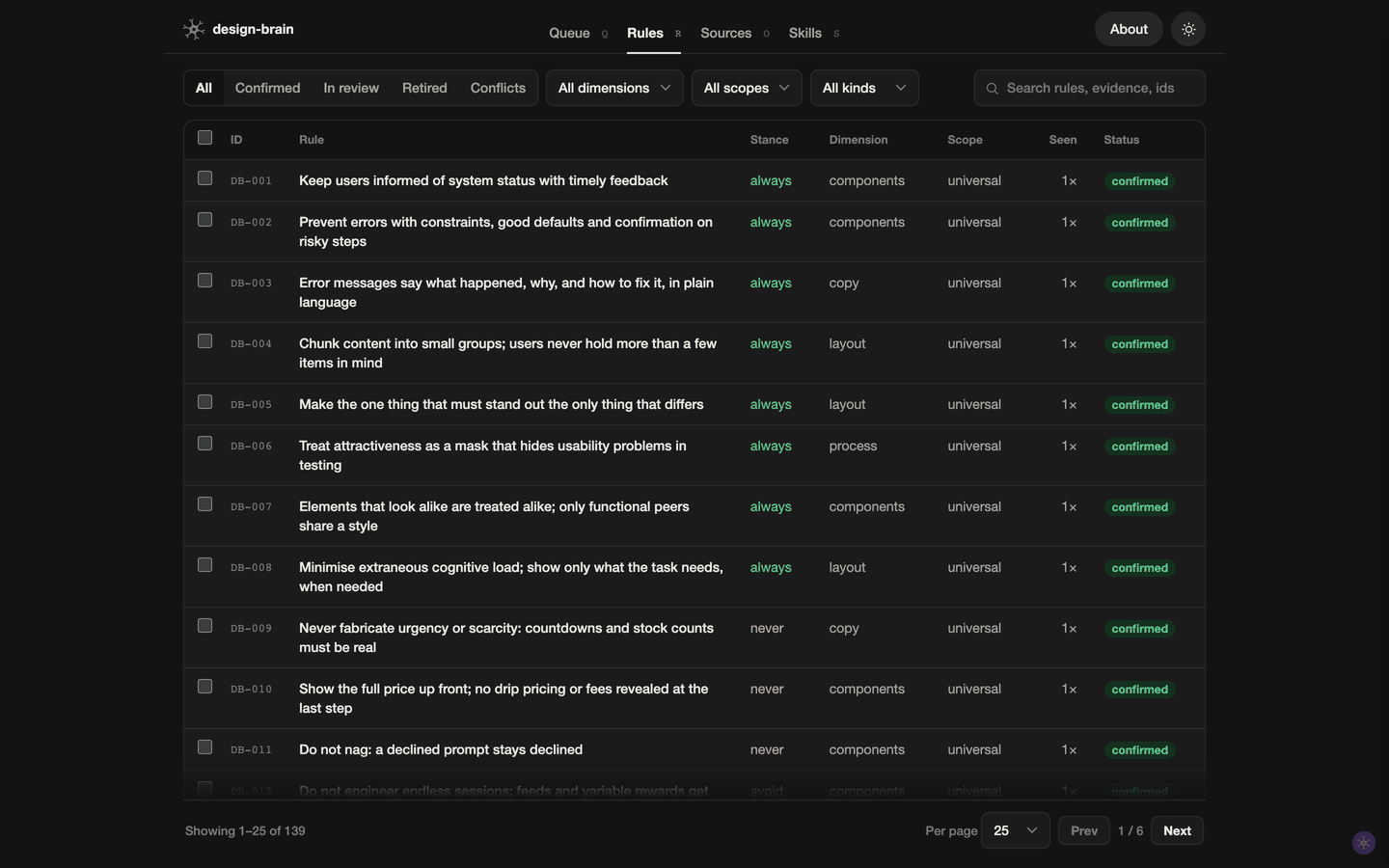Click the Seen column header
This screenshot has height=868, width=1389.
pos(1063,140)
